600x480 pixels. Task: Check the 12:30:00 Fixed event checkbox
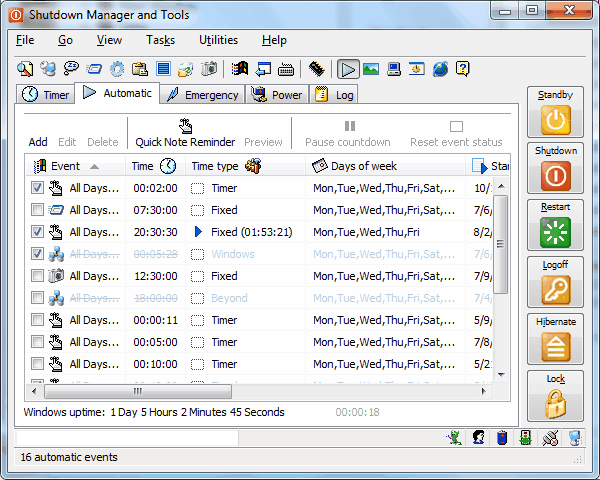click(37, 276)
